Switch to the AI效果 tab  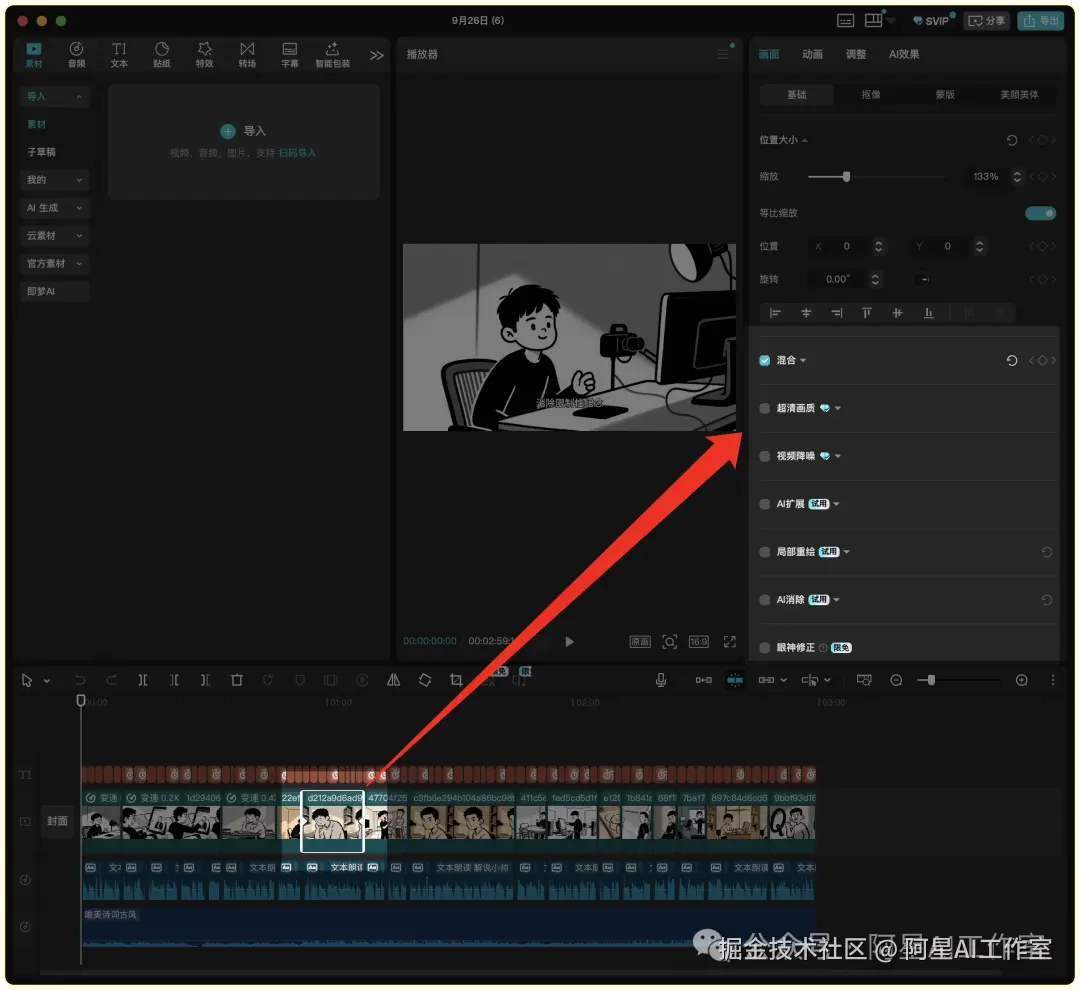point(904,54)
